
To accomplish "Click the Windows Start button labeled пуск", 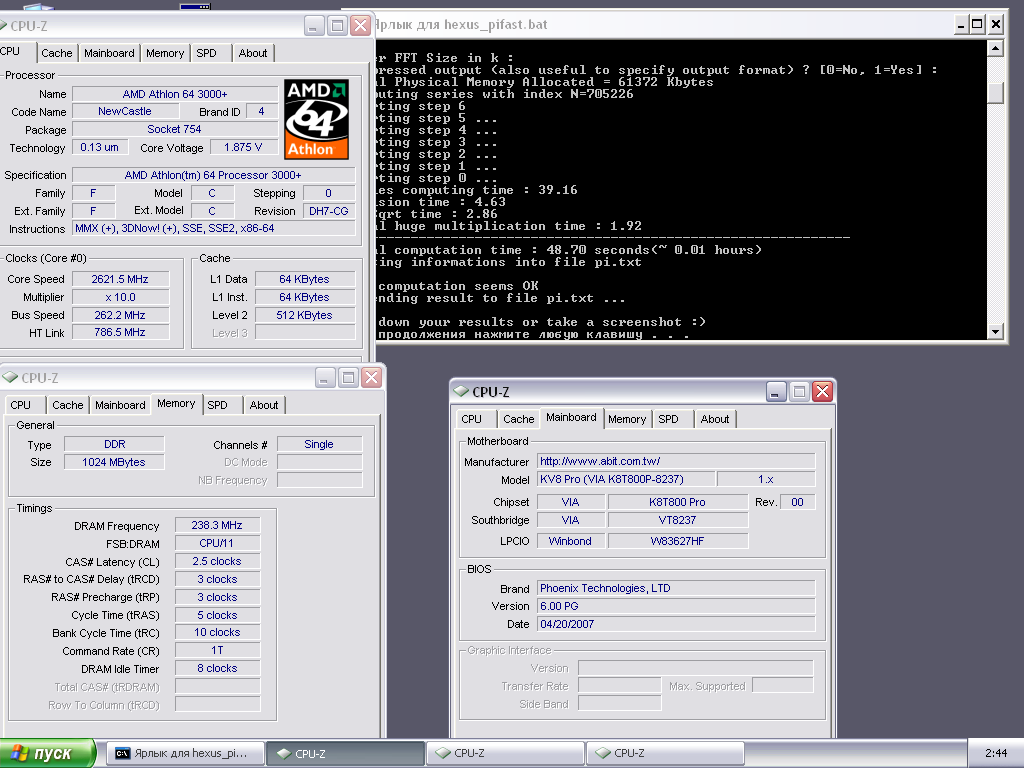I will pyautogui.click(x=48, y=753).
